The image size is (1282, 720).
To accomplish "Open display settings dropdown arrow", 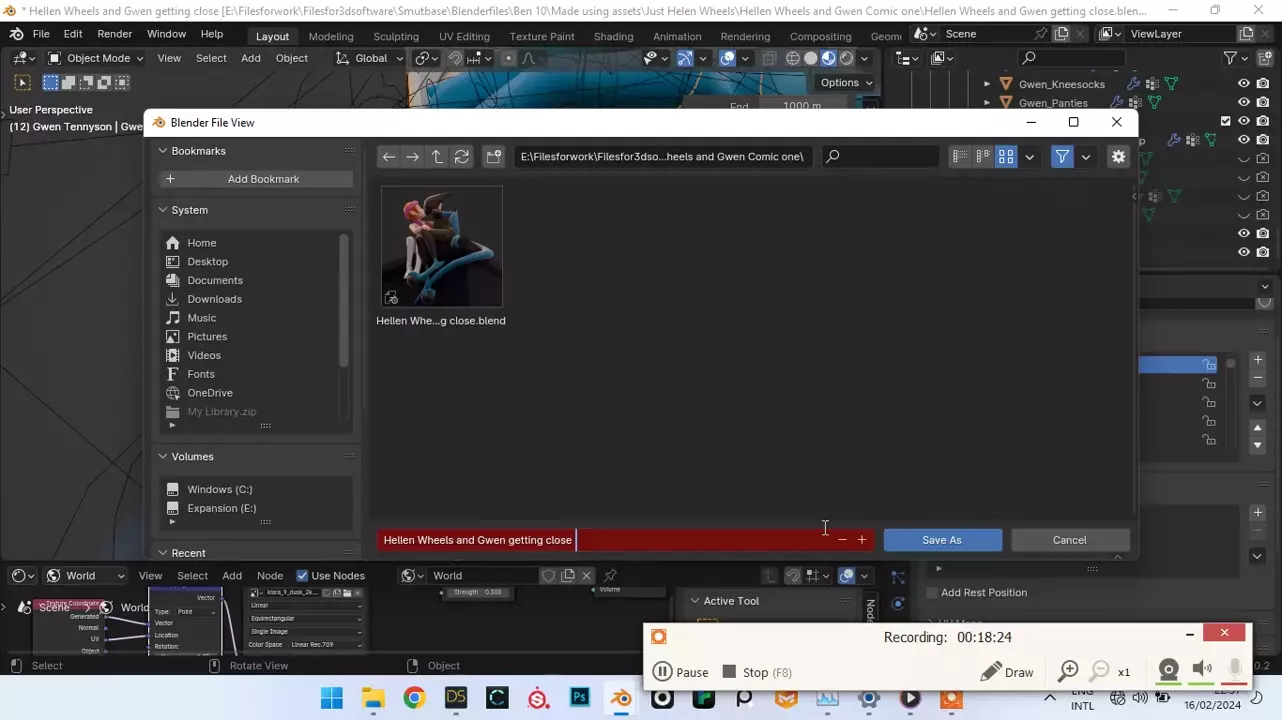I will pyautogui.click(x=1029, y=157).
